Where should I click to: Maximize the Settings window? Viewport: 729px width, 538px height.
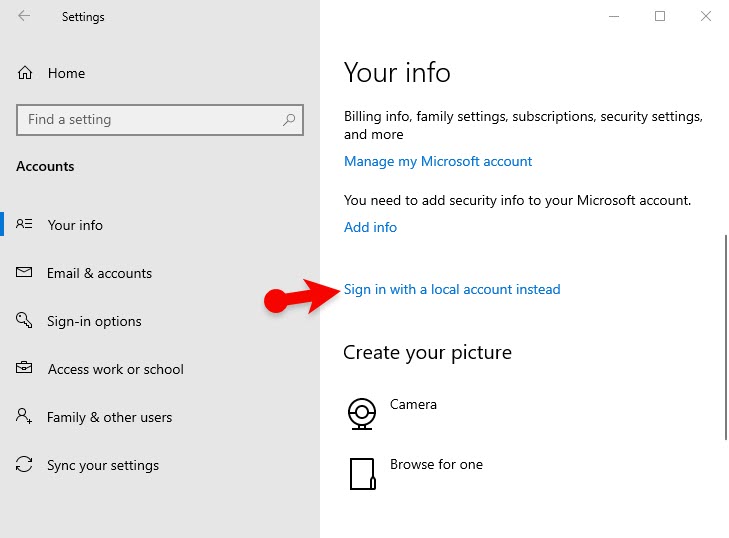tap(660, 16)
